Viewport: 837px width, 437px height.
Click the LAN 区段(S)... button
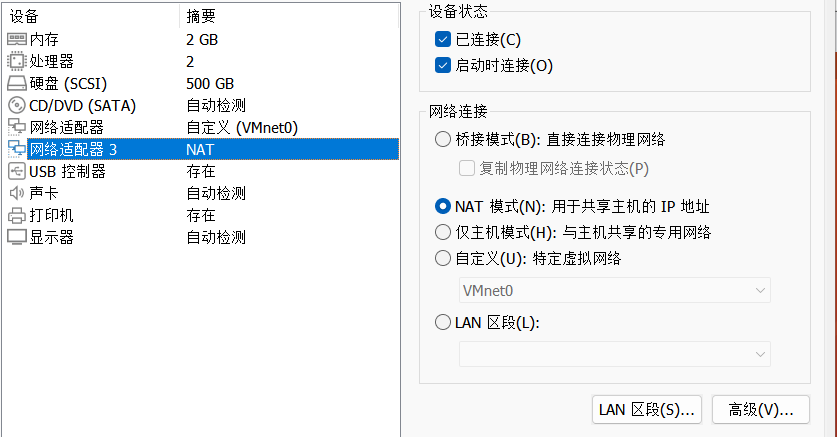click(647, 409)
